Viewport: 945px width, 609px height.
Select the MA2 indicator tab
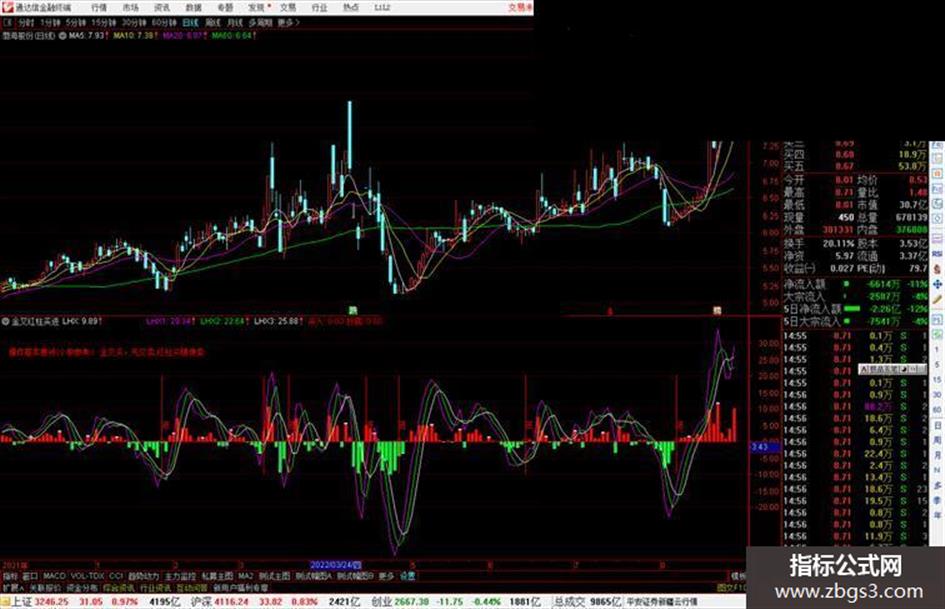coord(246,576)
